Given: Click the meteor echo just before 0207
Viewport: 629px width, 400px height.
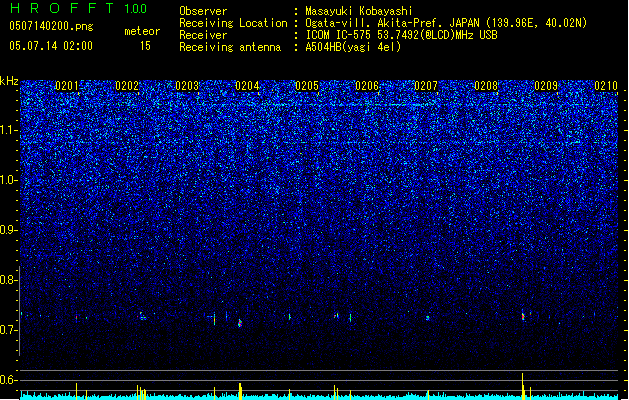Looking at the screenshot, I should (x=428, y=318).
